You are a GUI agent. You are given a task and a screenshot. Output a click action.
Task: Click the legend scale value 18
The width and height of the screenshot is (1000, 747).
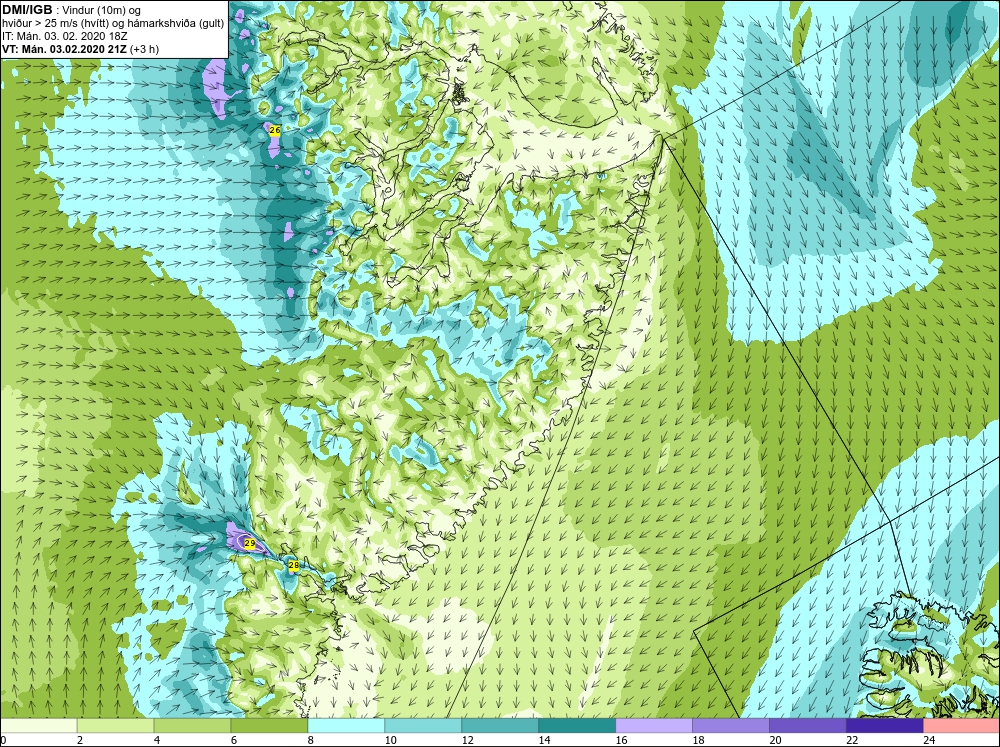pyautogui.click(x=698, y=740)
